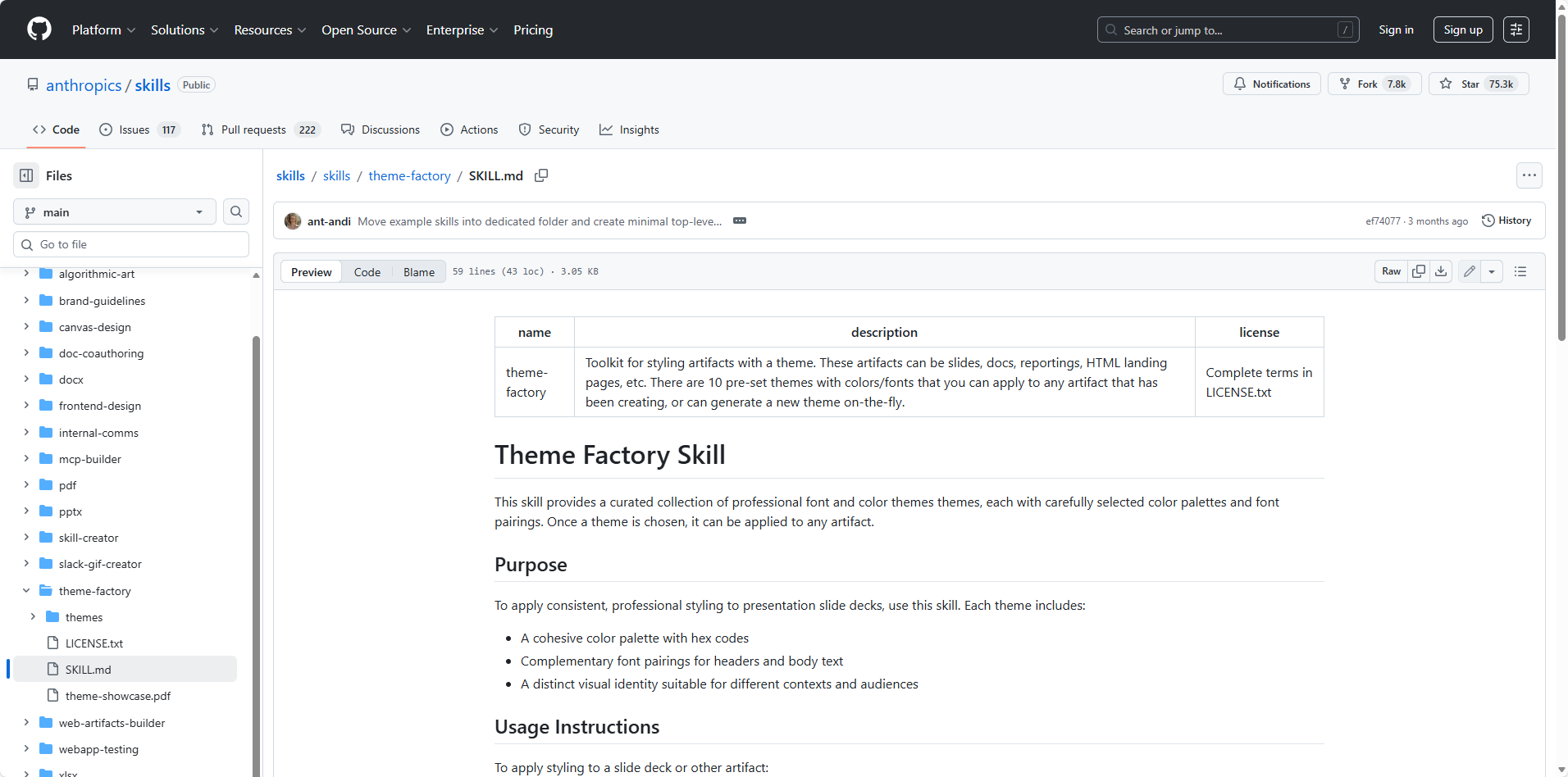The image size is (1568, 777).
Task: Click the file tree vertical scrollbar
Action: click(x=256, y=533)
